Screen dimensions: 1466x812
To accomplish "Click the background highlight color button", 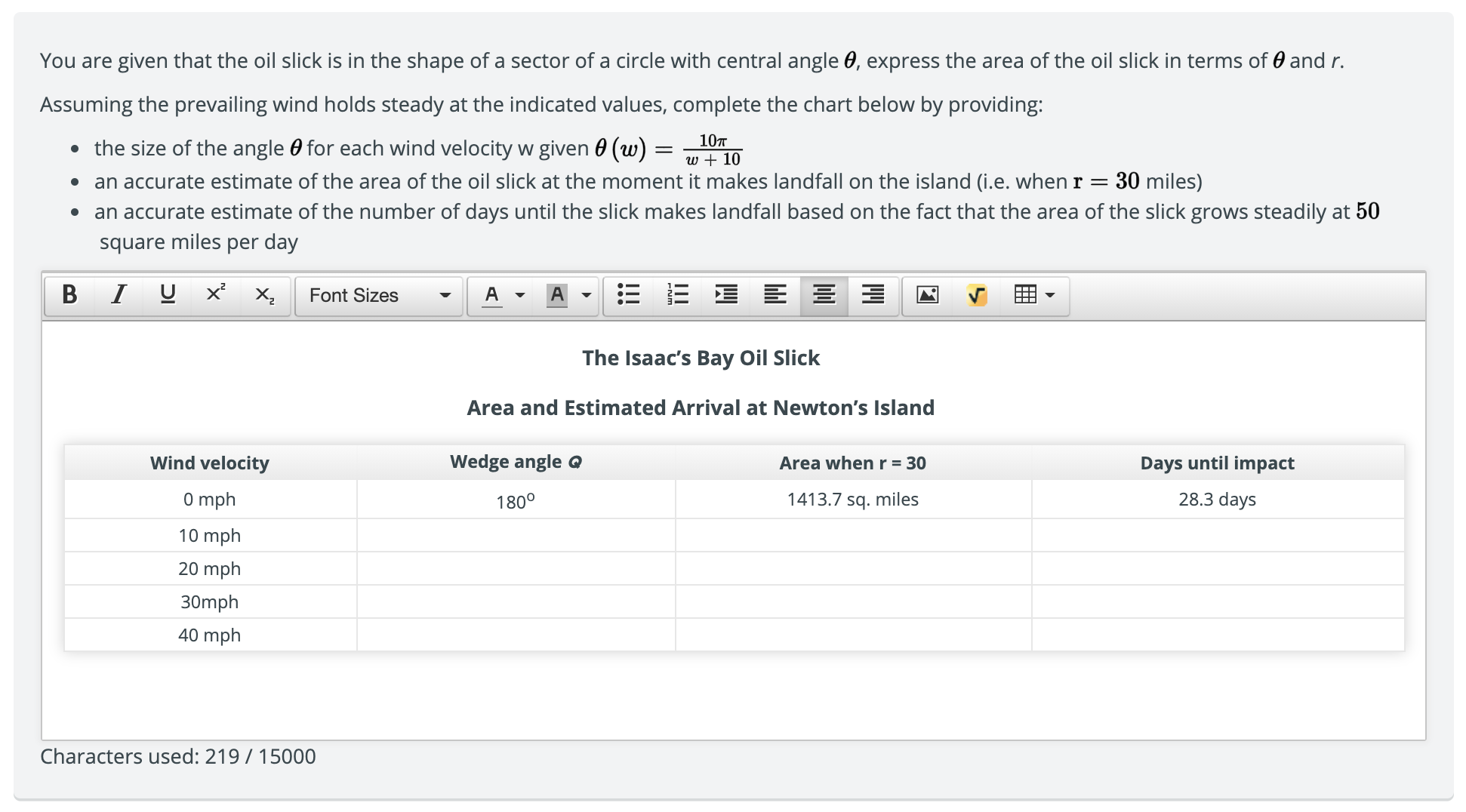I will [558, 295].
